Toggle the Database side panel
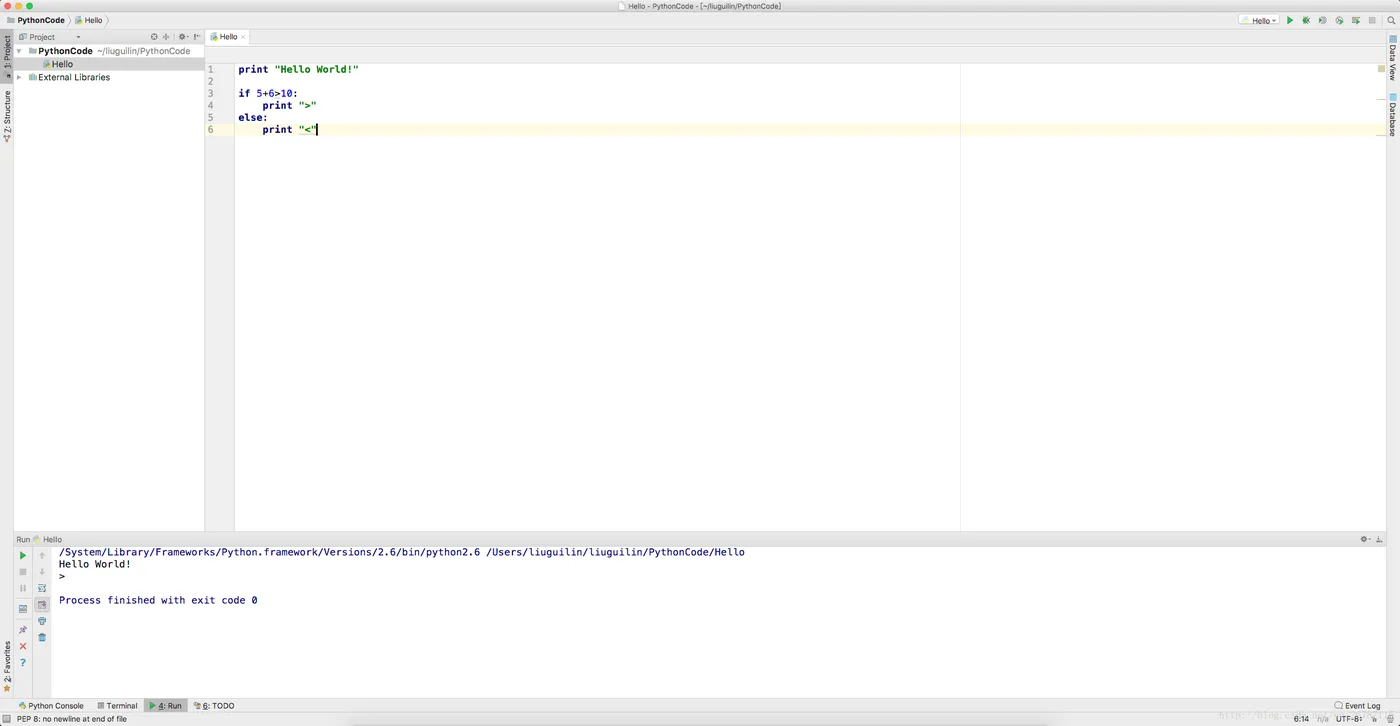The width and height of the screenshot is (1400, 726). (1393, 115)
